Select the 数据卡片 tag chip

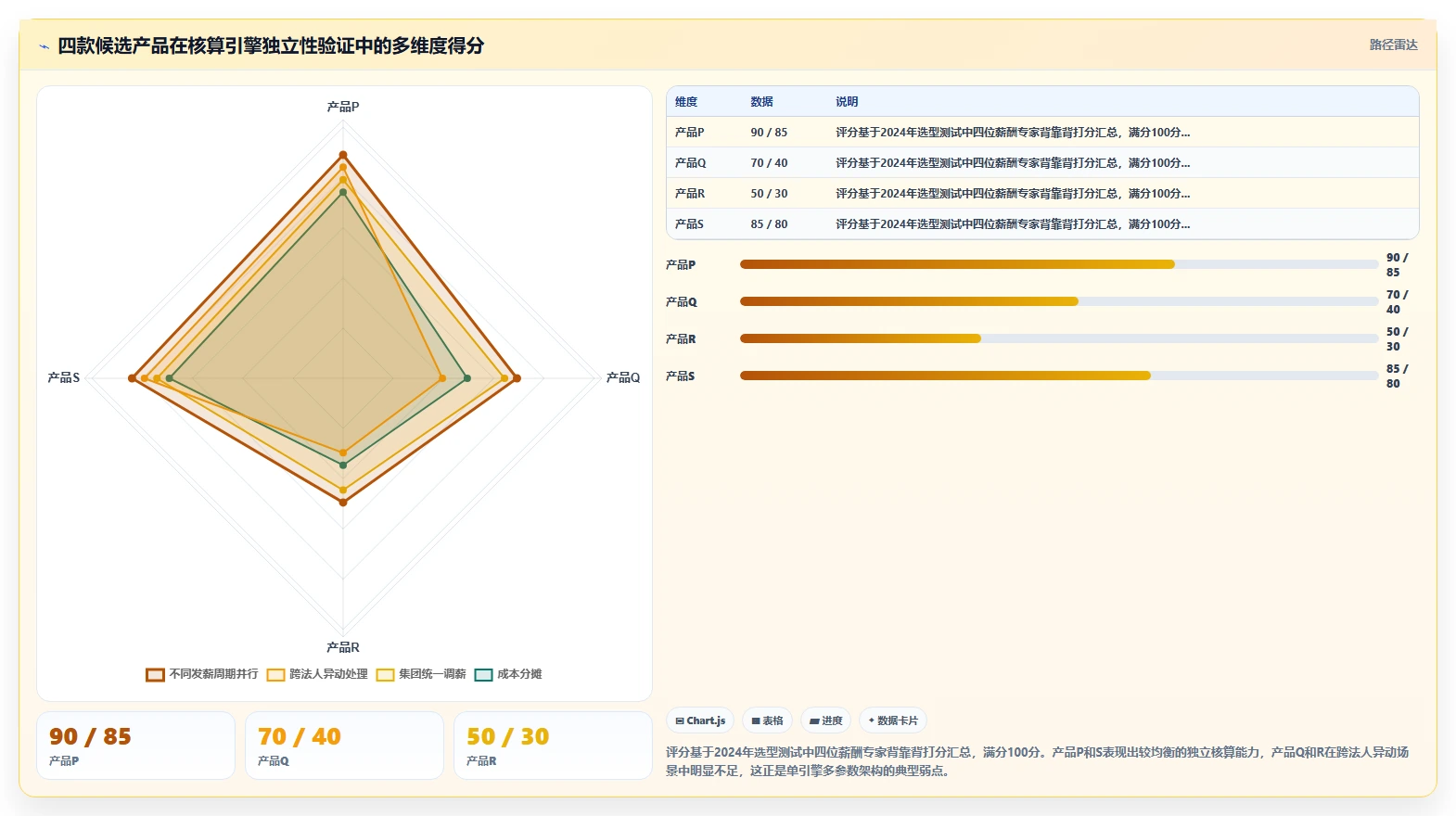point(893,720)
